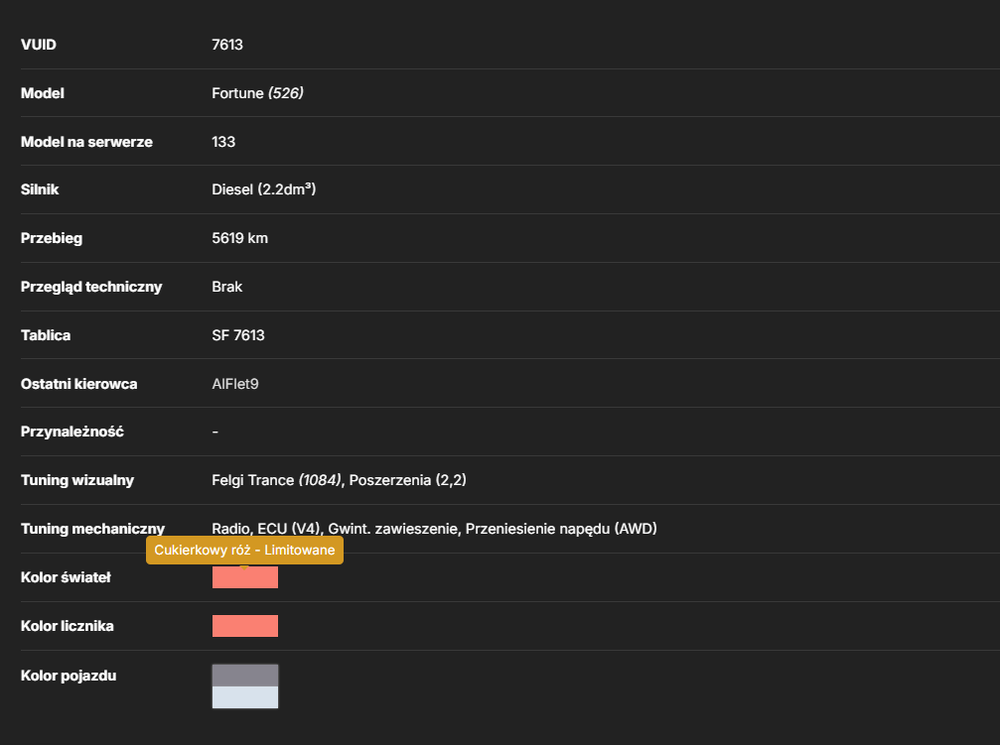Click the Kolor pojazdu label
This screenshot has height=745, width=1000.
pos(69,675)
